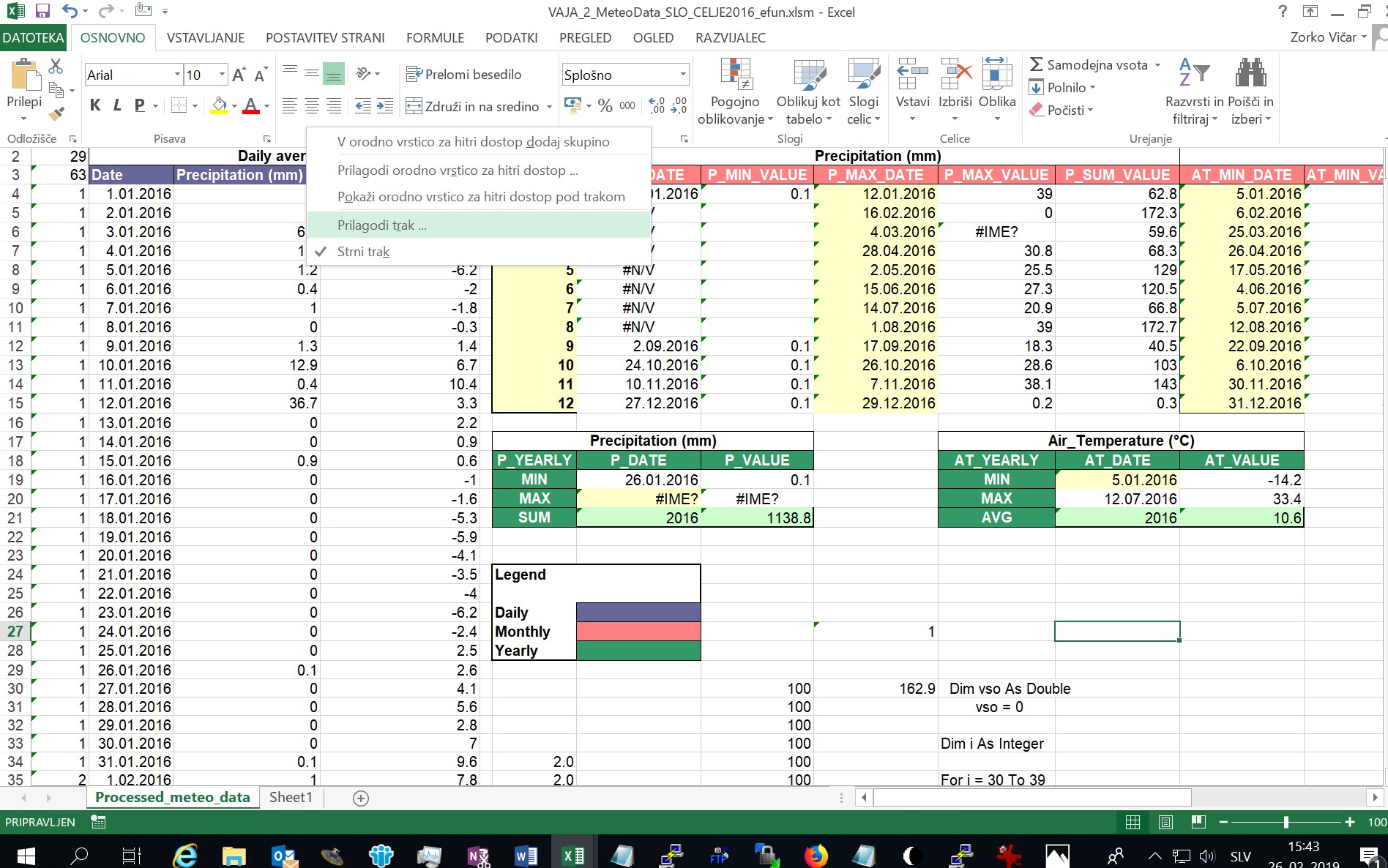Expand the Splošno number format dropdown
The height and width of the screenshot is (868, 1388).
(x=682, y=75)
